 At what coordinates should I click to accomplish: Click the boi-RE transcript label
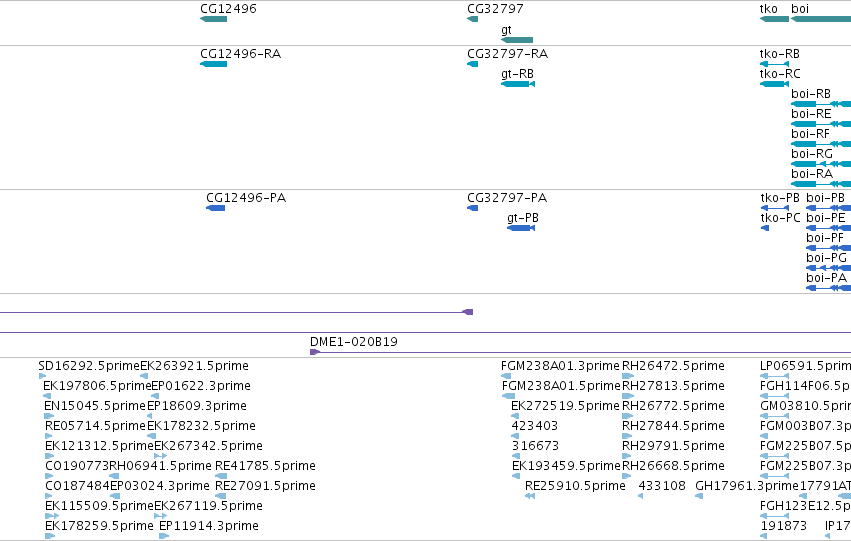[811, 114]
